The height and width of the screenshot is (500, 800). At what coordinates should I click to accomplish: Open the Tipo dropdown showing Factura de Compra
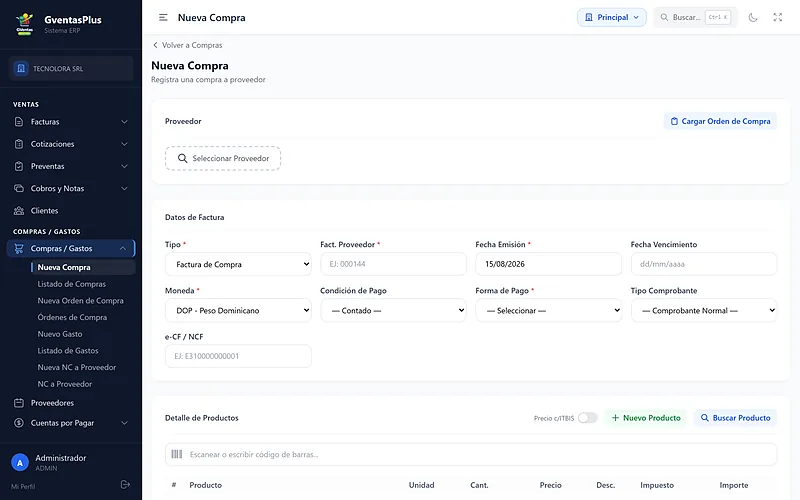tap(238, 264)
